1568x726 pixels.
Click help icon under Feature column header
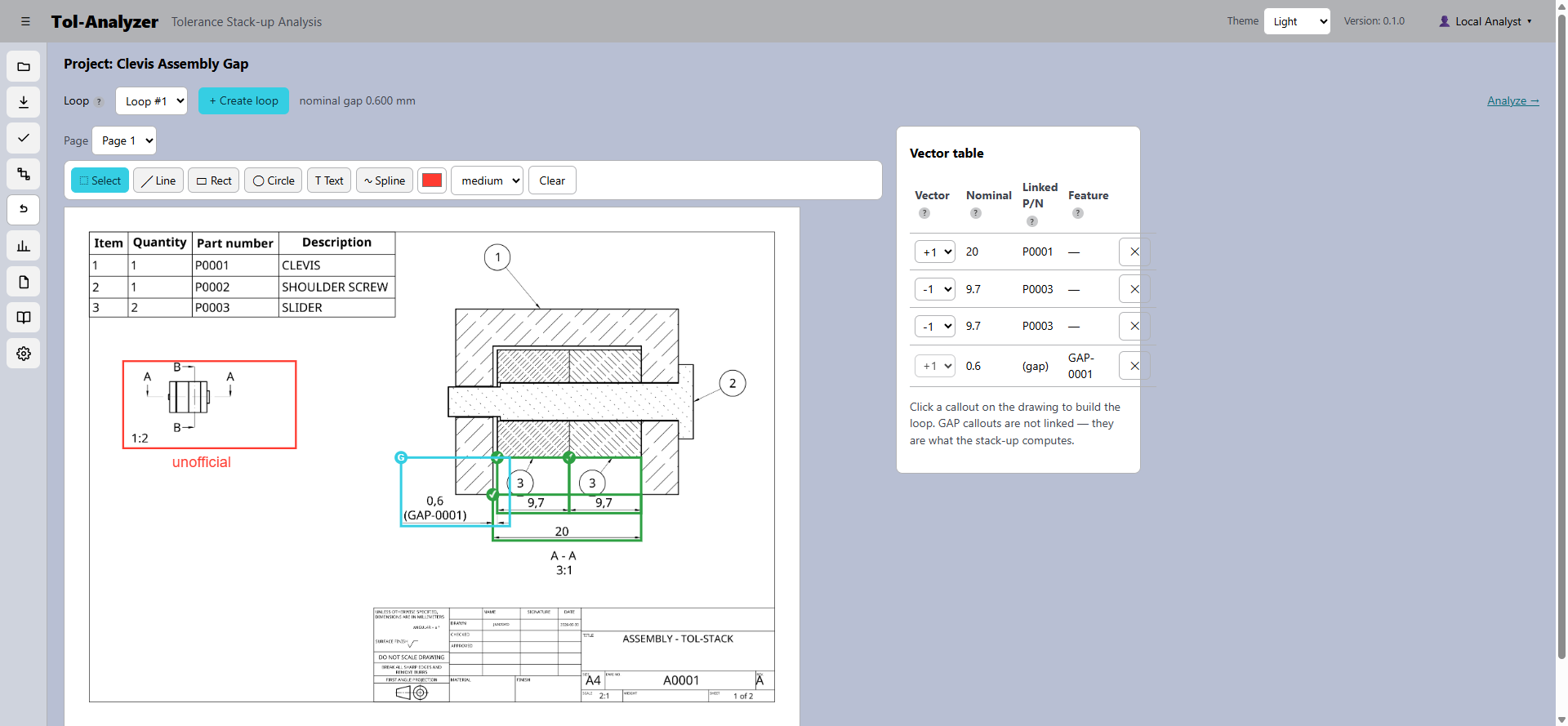click(x=1078, y=213)
